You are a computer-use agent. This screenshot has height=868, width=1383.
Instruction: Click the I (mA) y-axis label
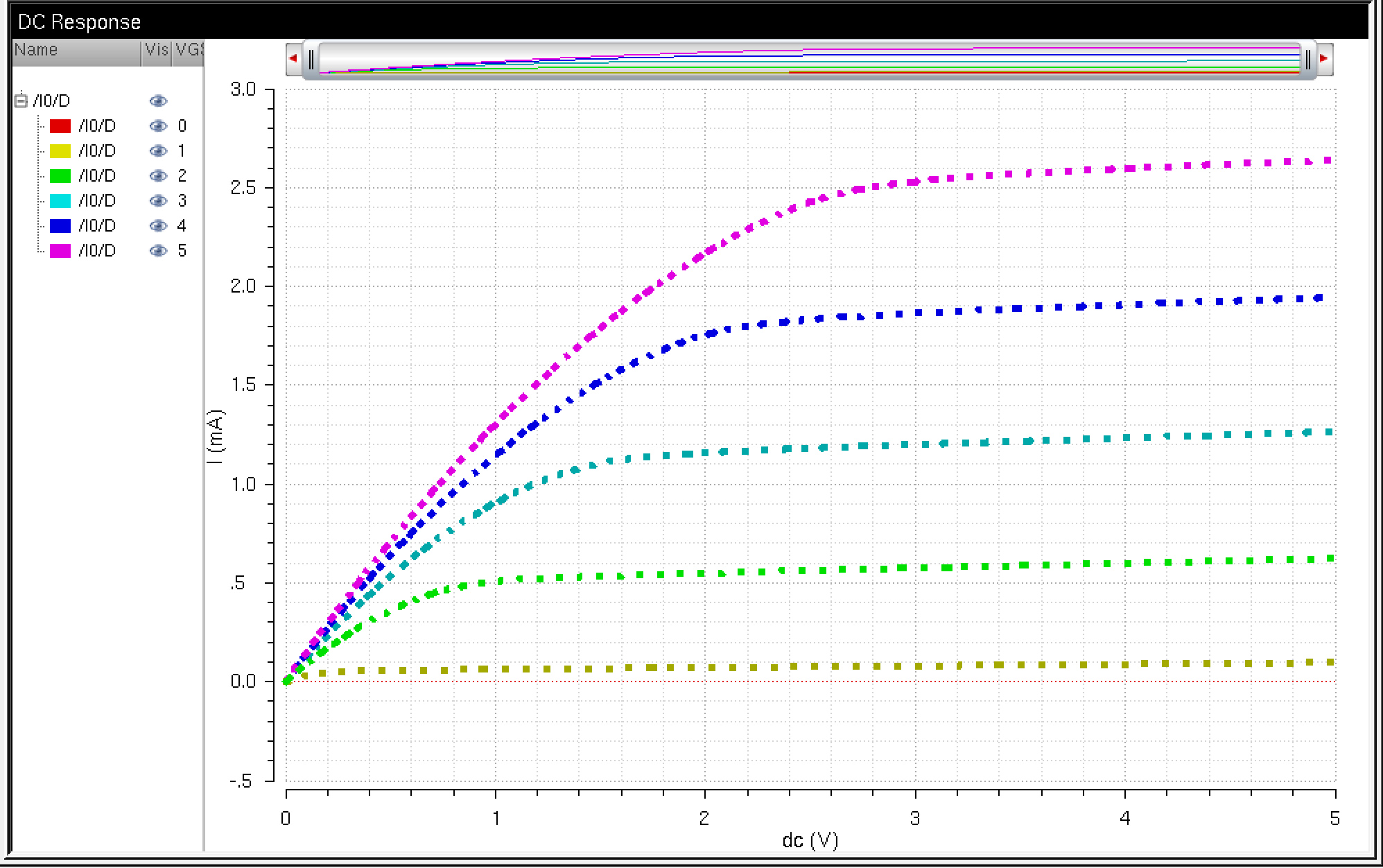click(217, 437)
